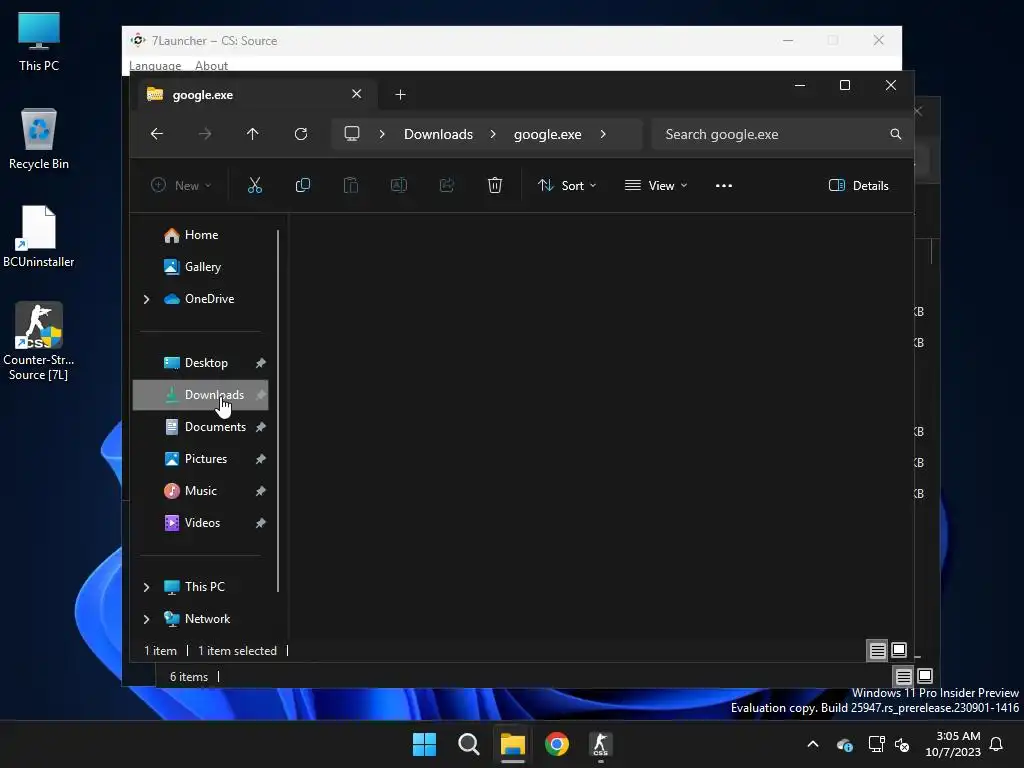This screenshot has height=768, width=1024.
Task: Go up one folder level
Action: point(253,134)
